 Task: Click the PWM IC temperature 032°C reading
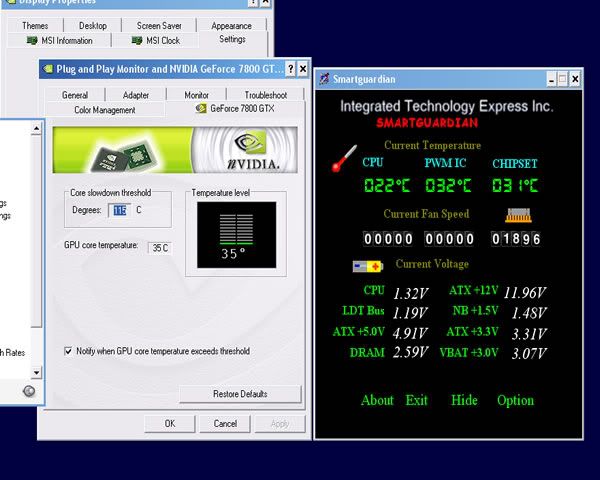pos(448,186)
